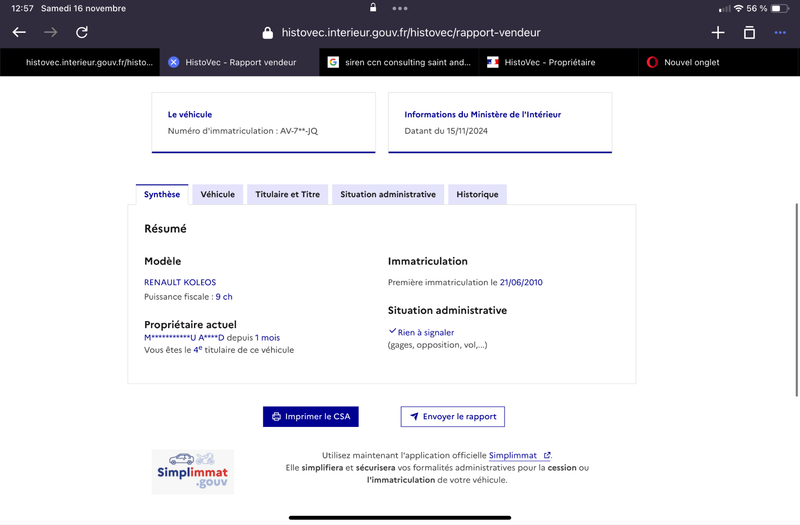The image size is (800, 525).
Task: Click the owner name M***********U A****D
Action: (x=184, y=337)
